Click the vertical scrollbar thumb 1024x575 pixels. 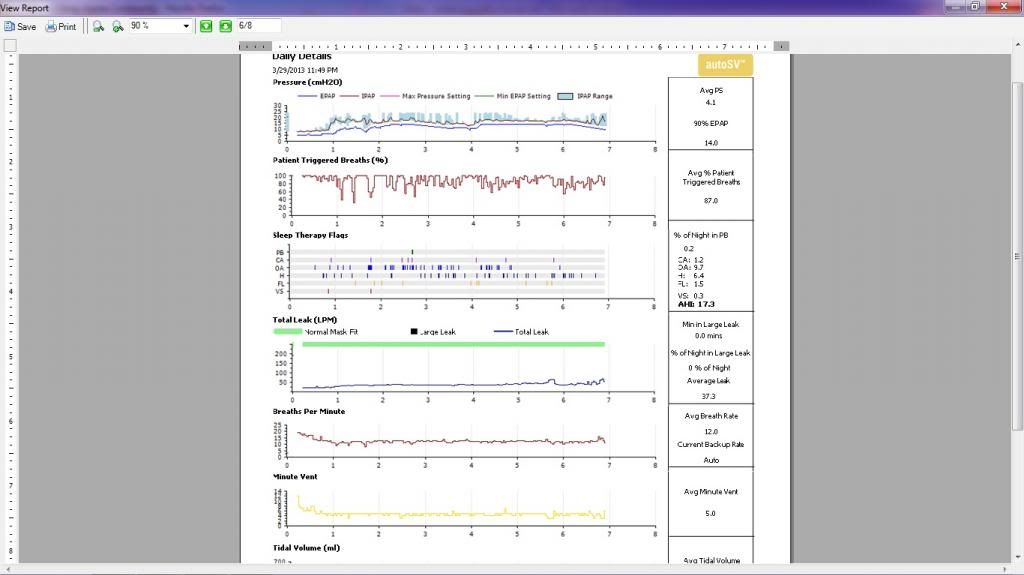[1017, 256]
